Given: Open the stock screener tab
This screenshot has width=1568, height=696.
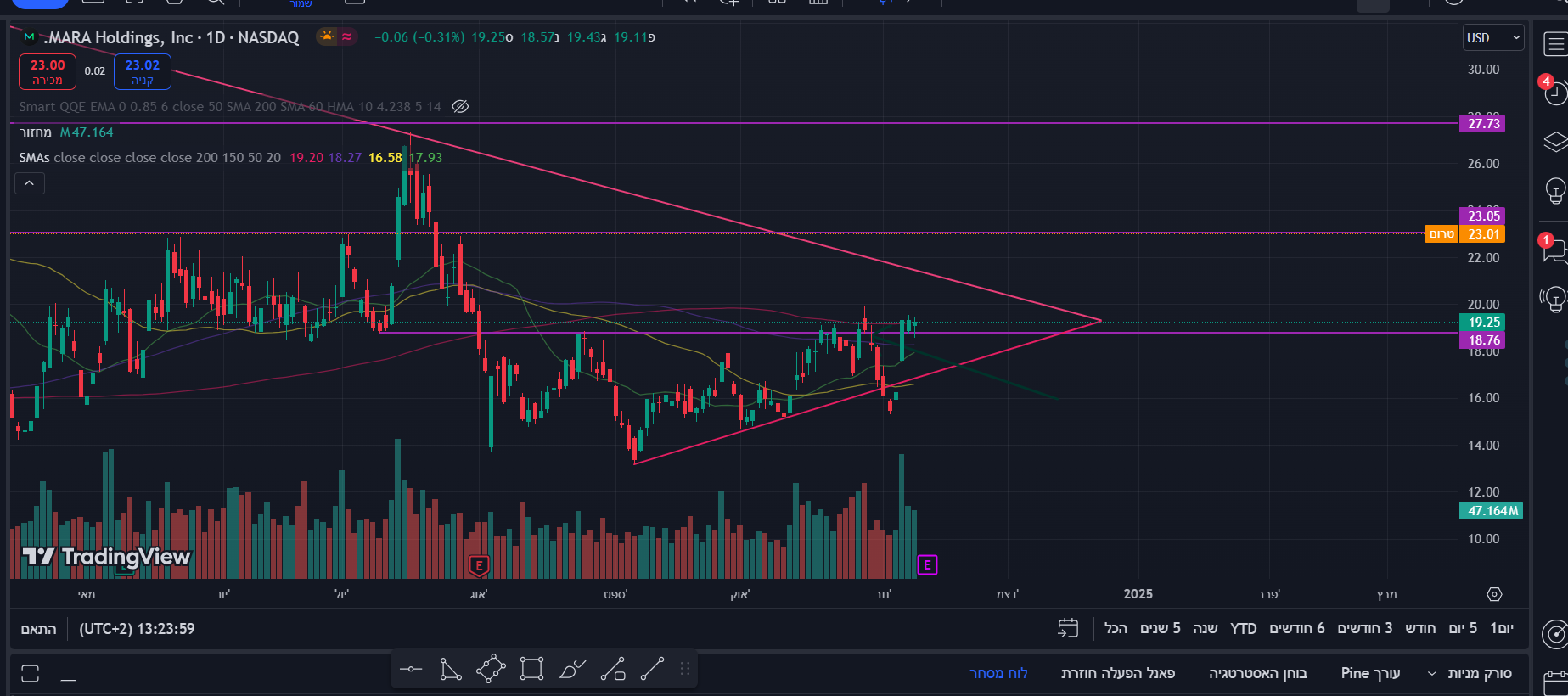Looking at the screenshot, I should tap(1480, 673).
